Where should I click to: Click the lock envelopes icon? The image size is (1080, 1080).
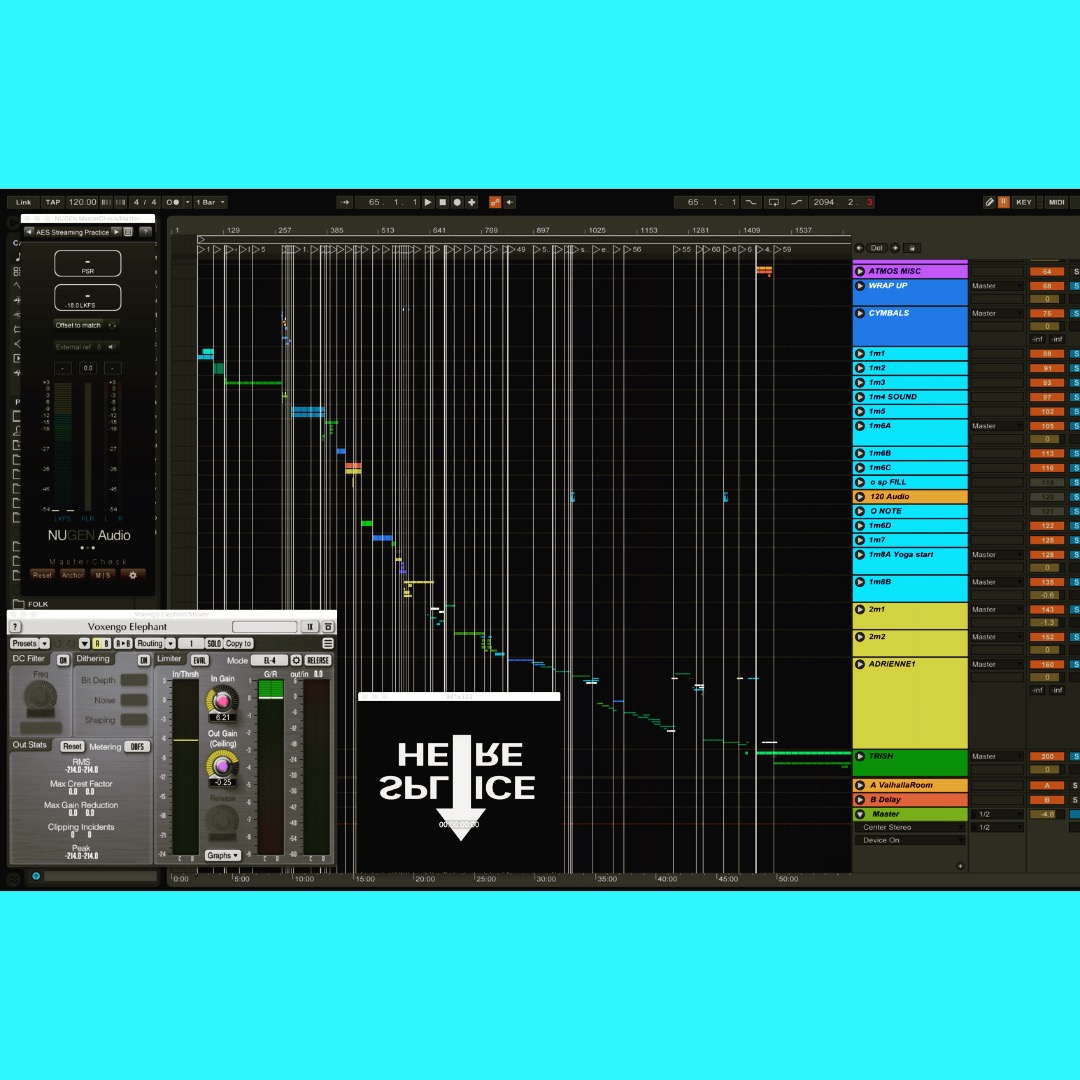912,248
